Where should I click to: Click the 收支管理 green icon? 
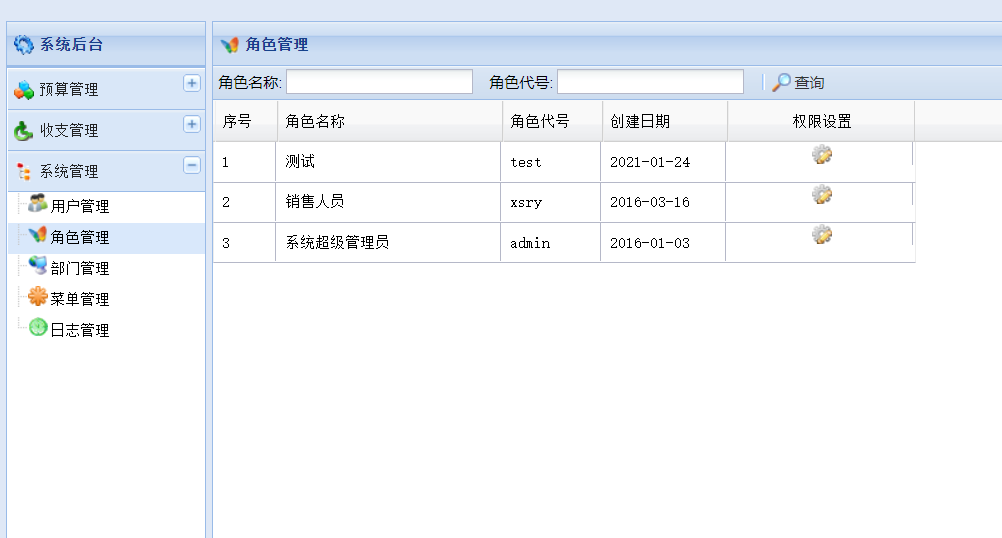pos(24,131)
